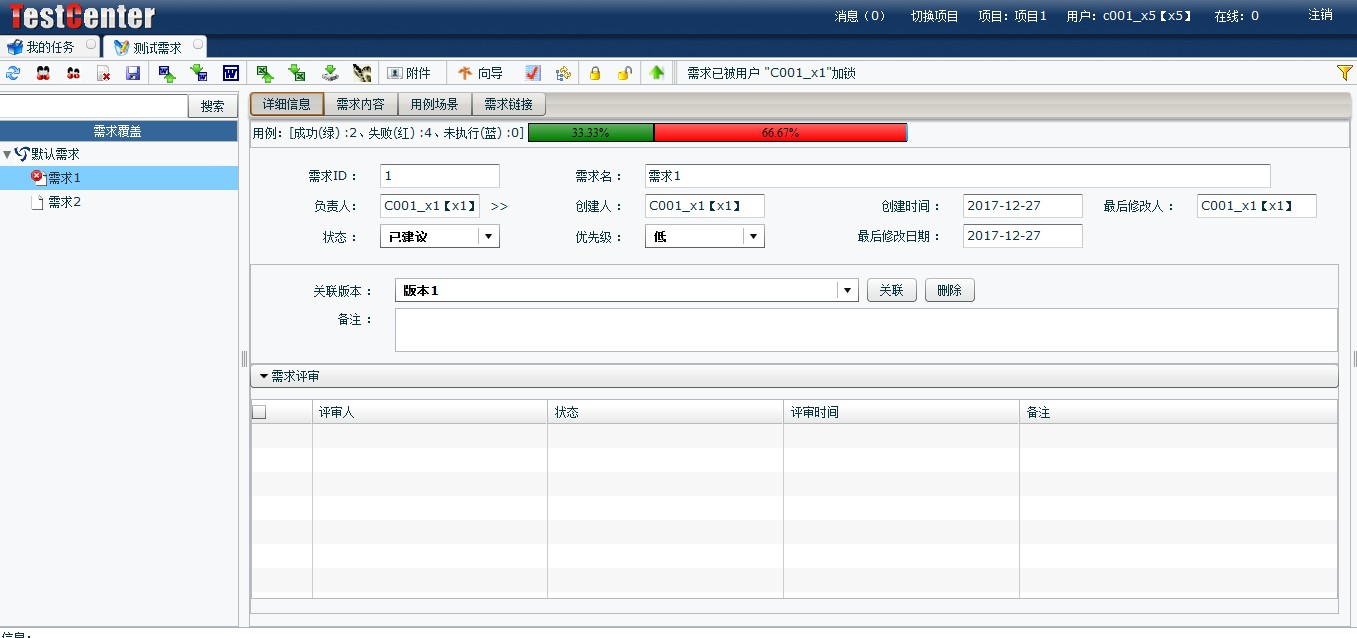Click the green up arrow icon

tap(657, 73)
